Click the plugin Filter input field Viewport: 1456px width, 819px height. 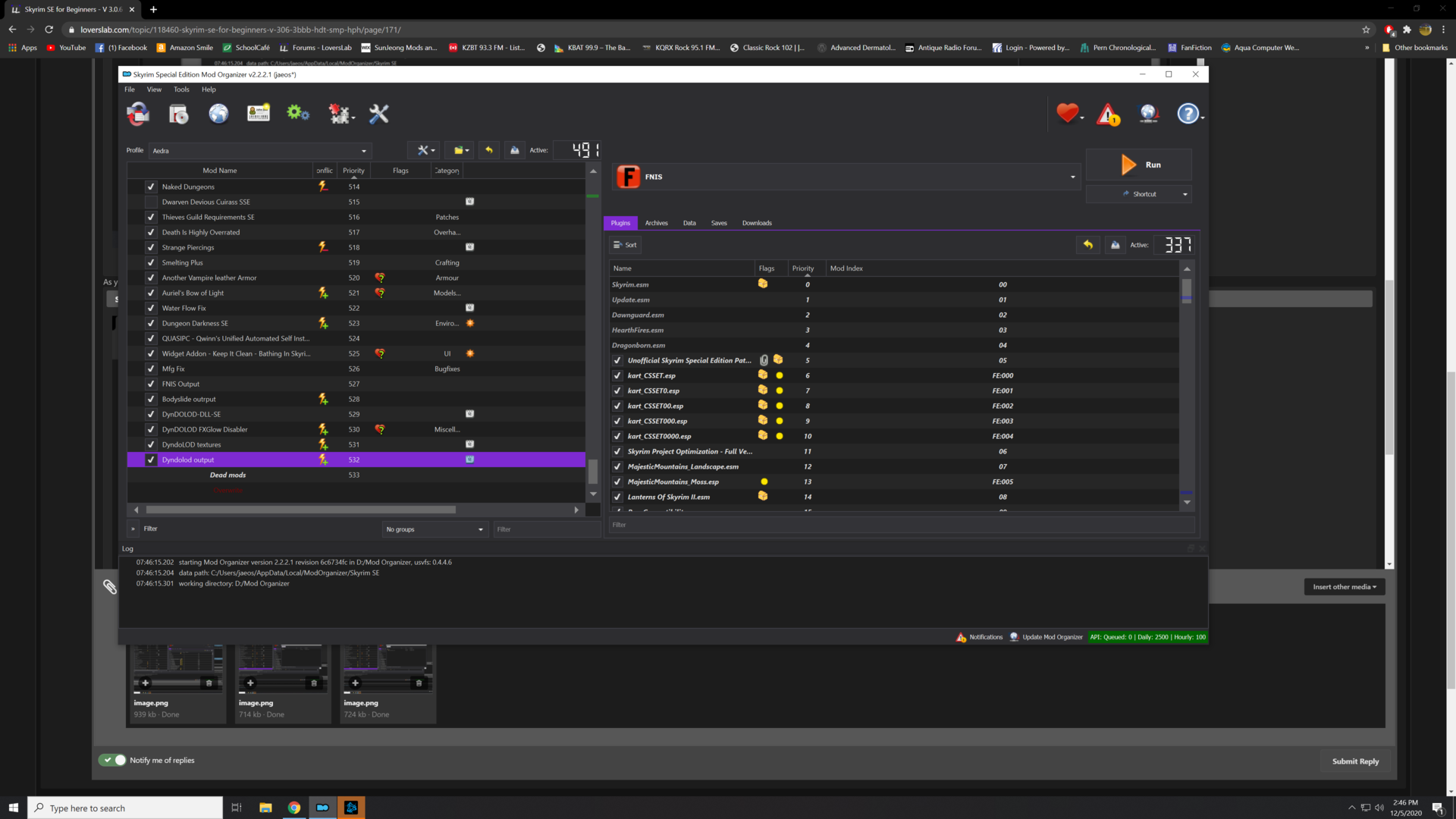pyautogui.click(x=902, y=525)
